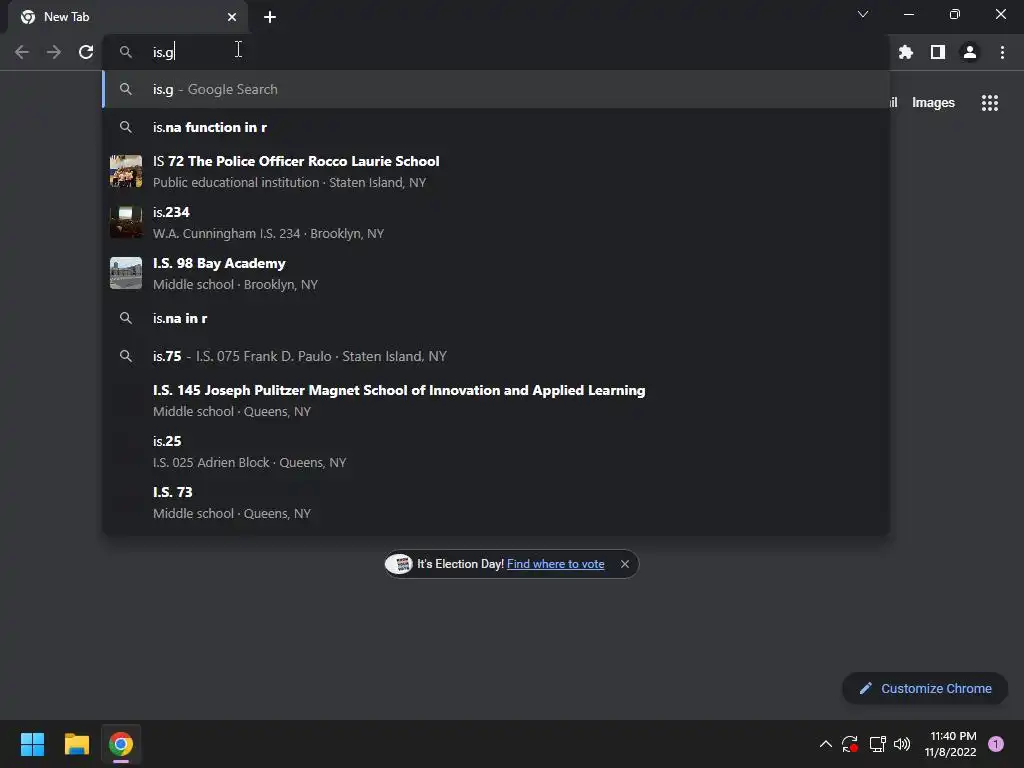The width and height of the screenshot is (1024, 768).
Task: Click search icon beside 'is.na in r'
Action: click(126, 318)
